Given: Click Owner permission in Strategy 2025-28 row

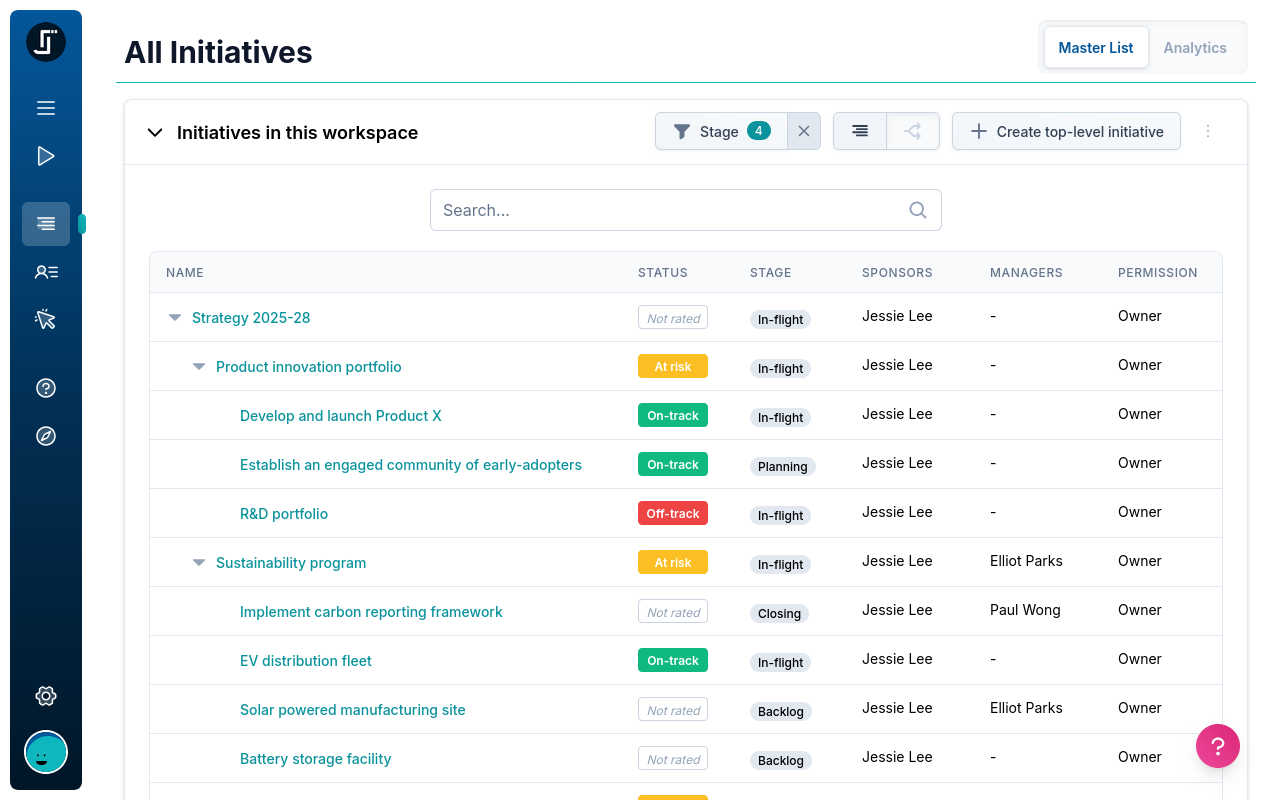Looking at the screenshot, I should 1140,316.
